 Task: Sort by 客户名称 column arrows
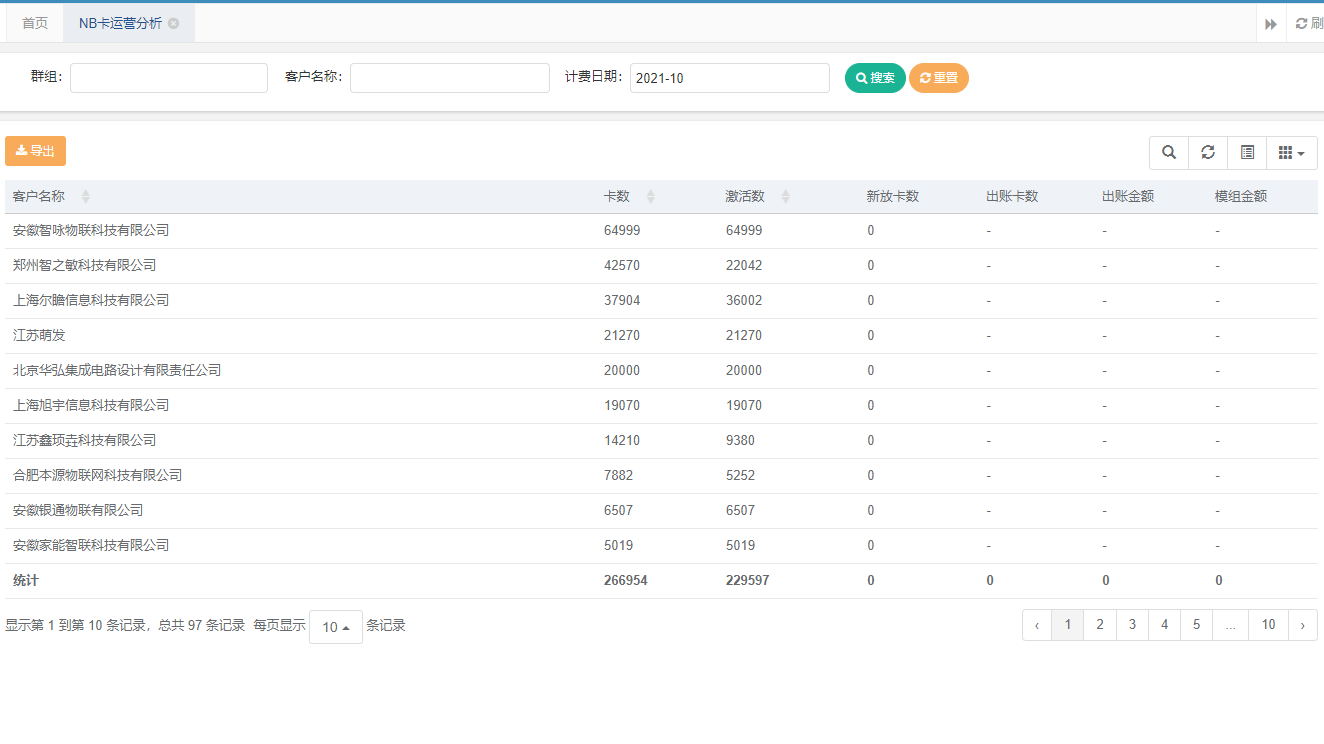(86, 197)
